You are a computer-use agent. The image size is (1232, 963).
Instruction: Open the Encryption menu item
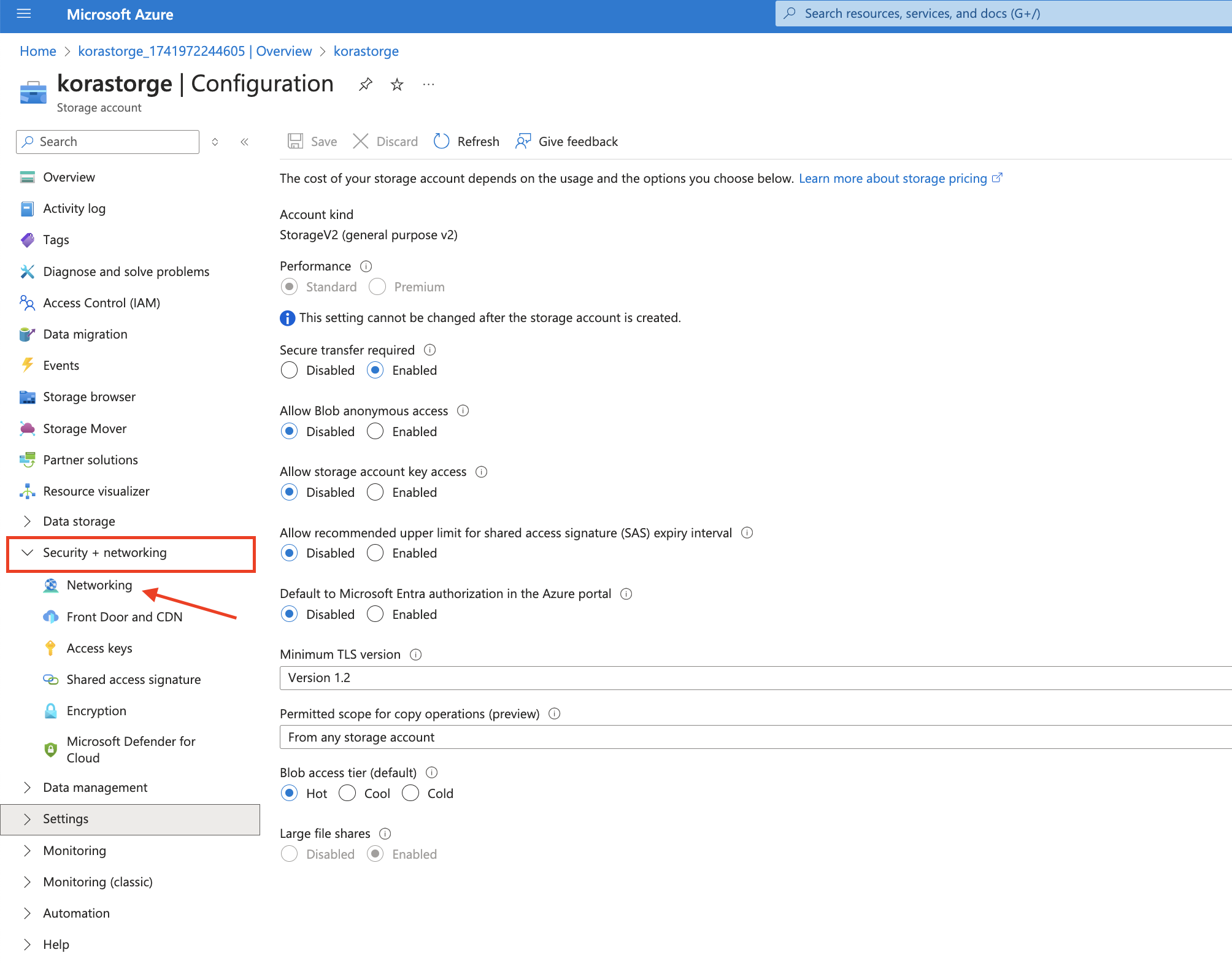click(96, 711)
